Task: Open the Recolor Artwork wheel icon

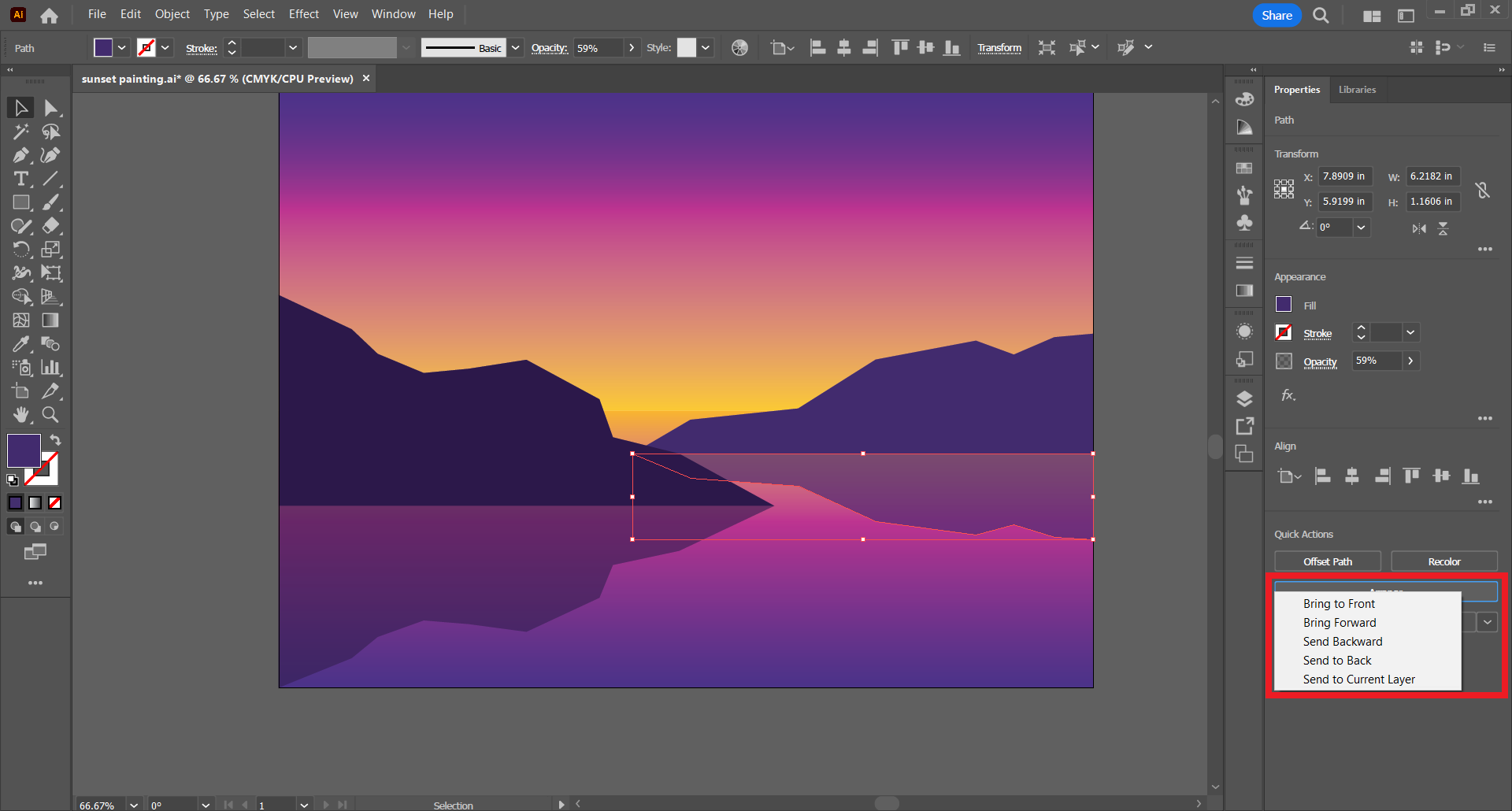Action: (739, 48)
